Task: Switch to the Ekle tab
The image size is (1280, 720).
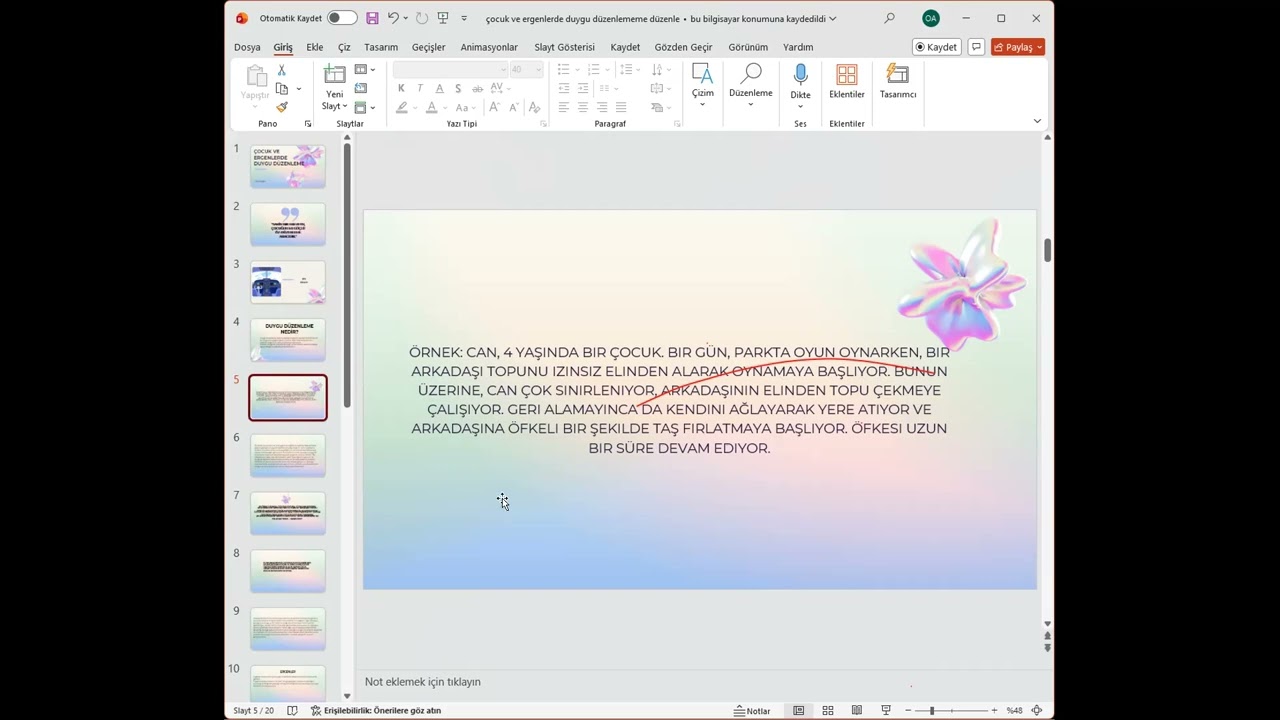Action: coord(315,47)
